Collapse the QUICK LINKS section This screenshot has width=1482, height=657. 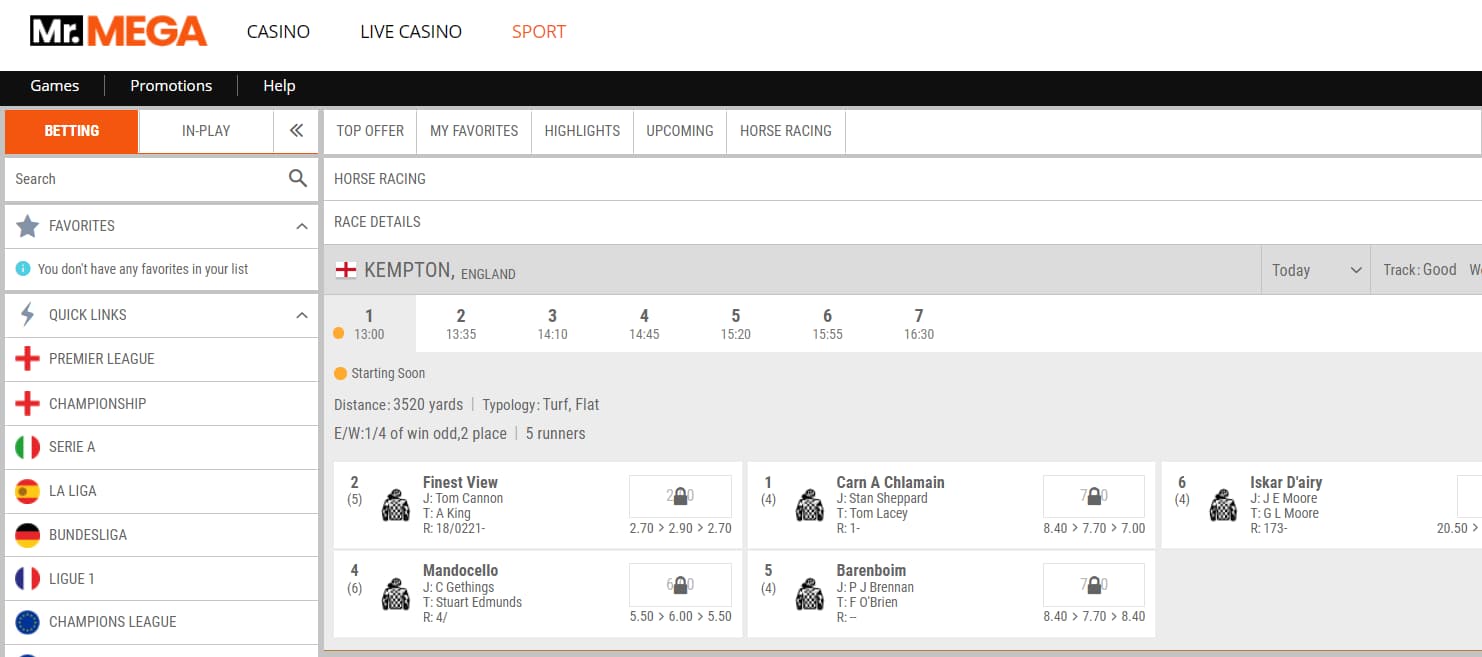(x=302, y=316)
